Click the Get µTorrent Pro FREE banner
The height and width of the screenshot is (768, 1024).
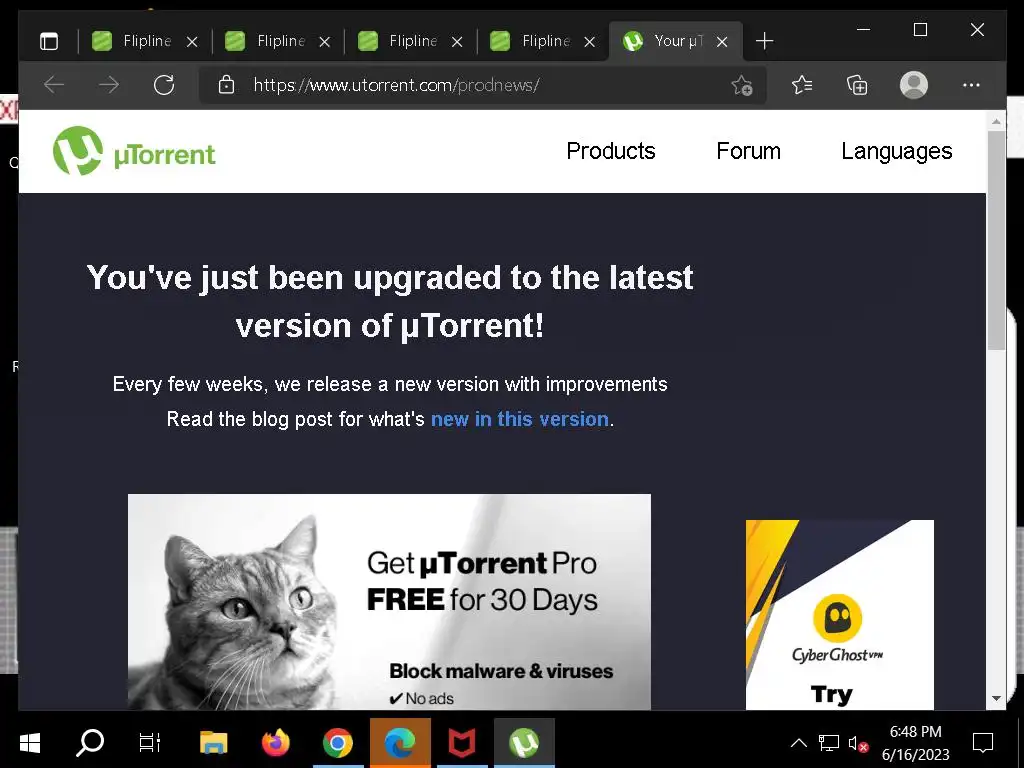tap(389, 601)
